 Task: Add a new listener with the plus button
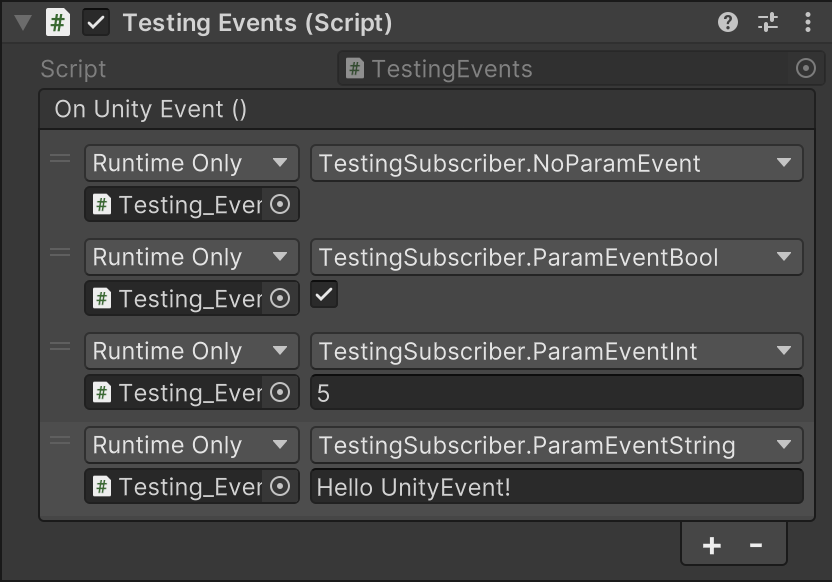[712, 545]
